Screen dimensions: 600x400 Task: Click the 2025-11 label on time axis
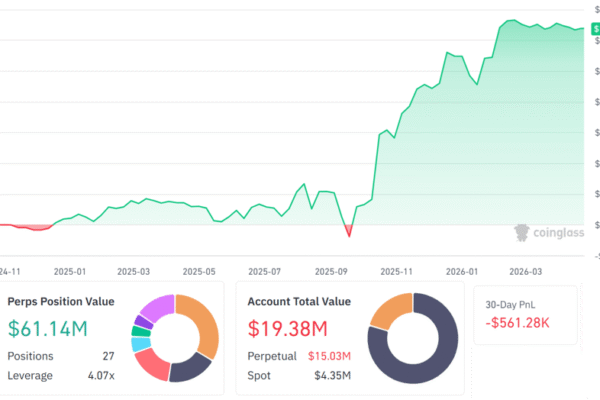(x=396, y=271)
